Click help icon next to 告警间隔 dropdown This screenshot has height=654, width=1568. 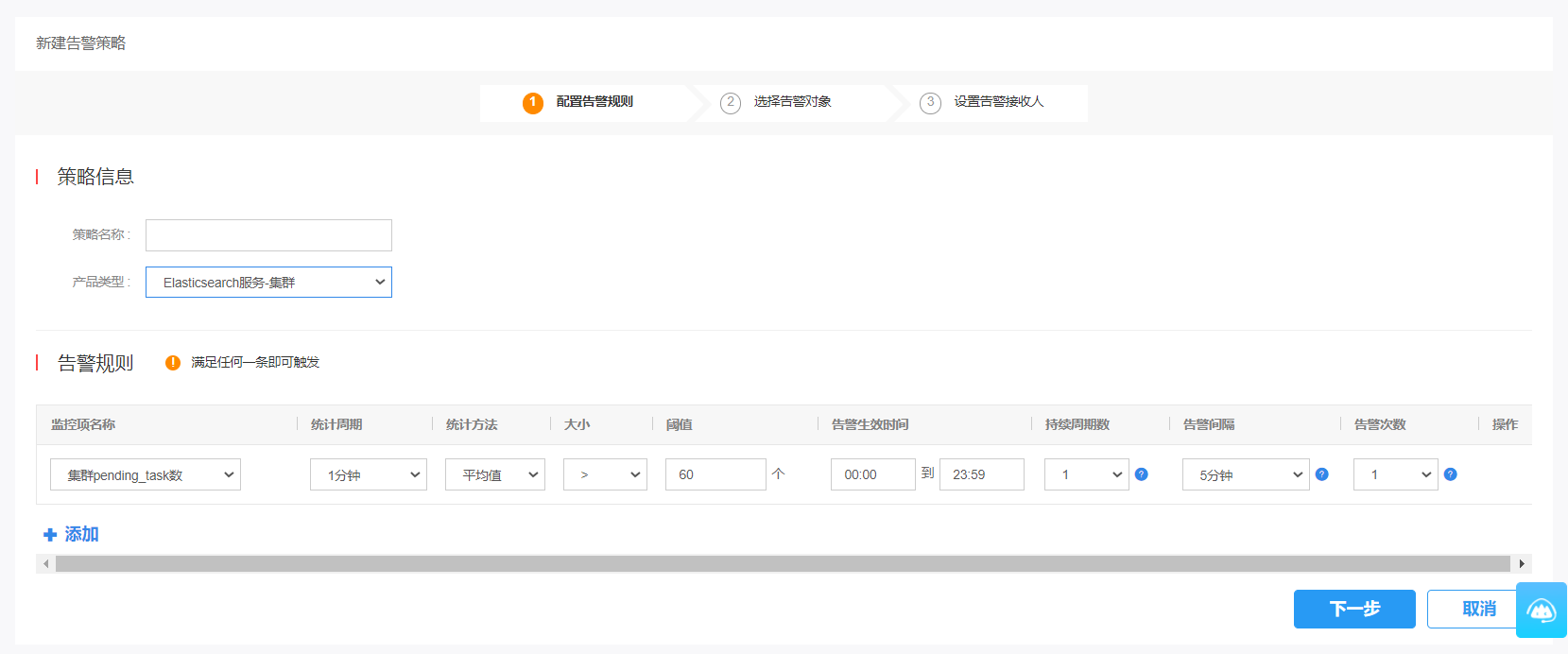click(1321, 474)
